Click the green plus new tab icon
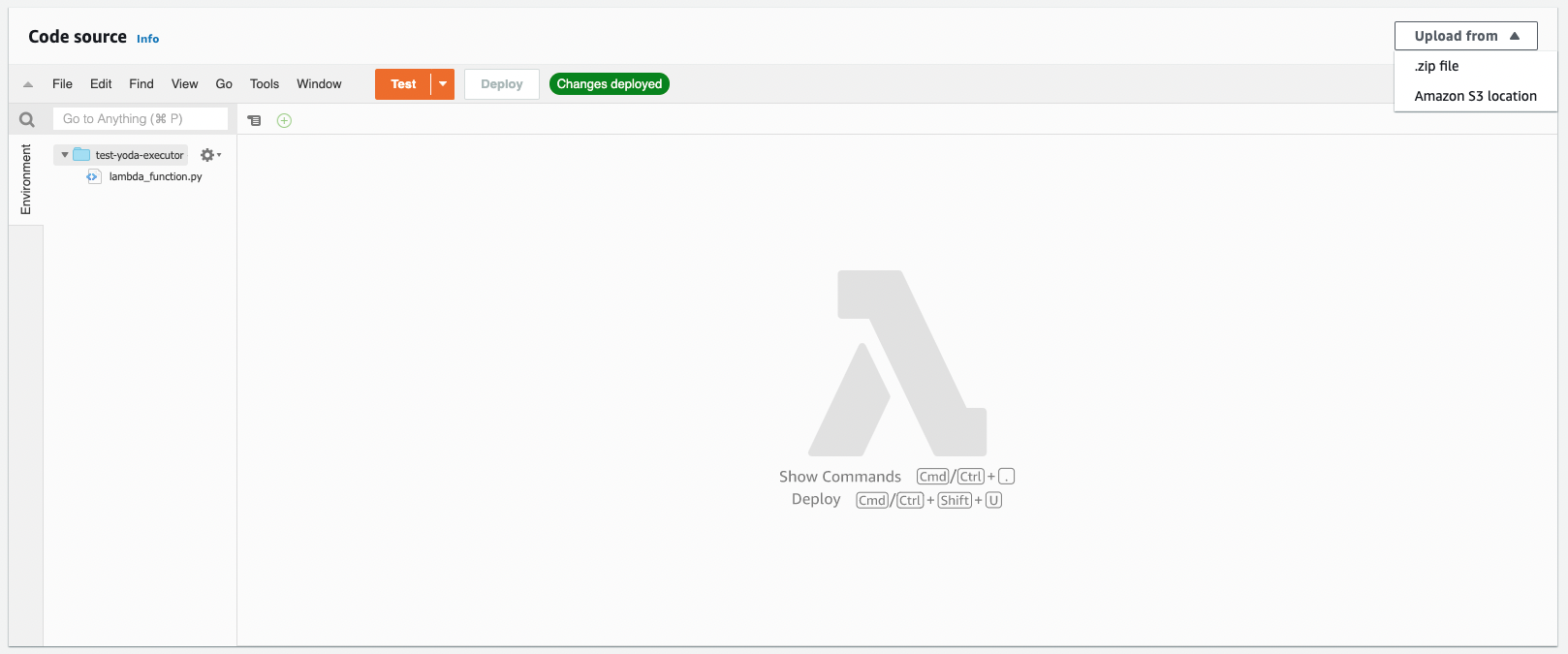1568x654 pixels. (284, 120)
